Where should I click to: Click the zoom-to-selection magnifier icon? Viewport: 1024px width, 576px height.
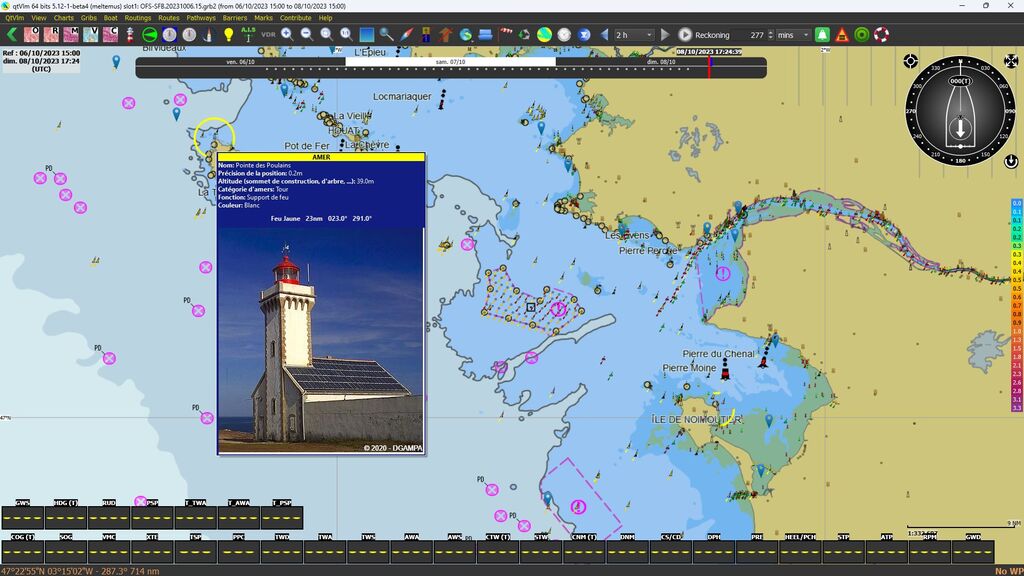click(327, 35)
